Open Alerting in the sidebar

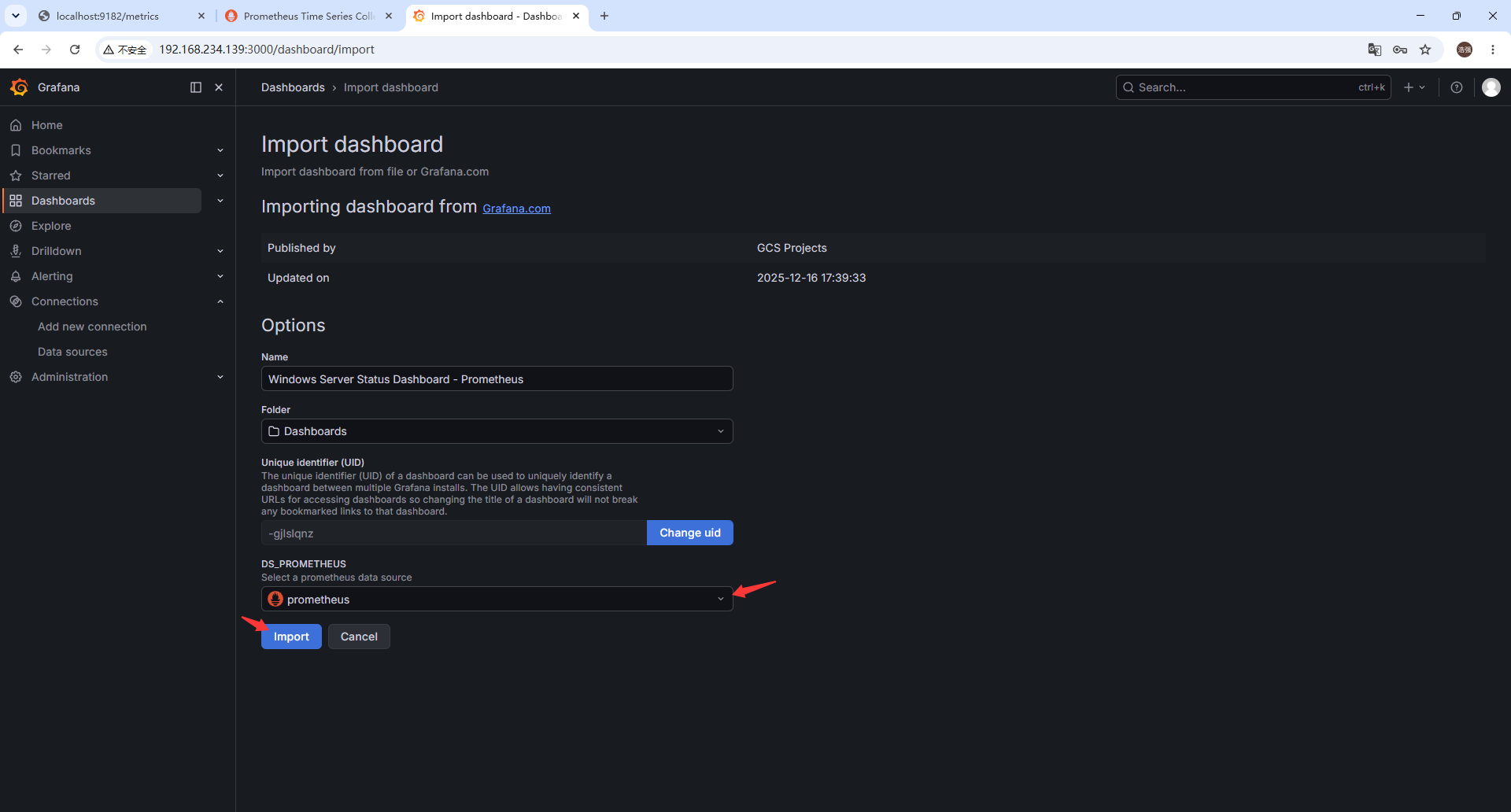[52, 276]
